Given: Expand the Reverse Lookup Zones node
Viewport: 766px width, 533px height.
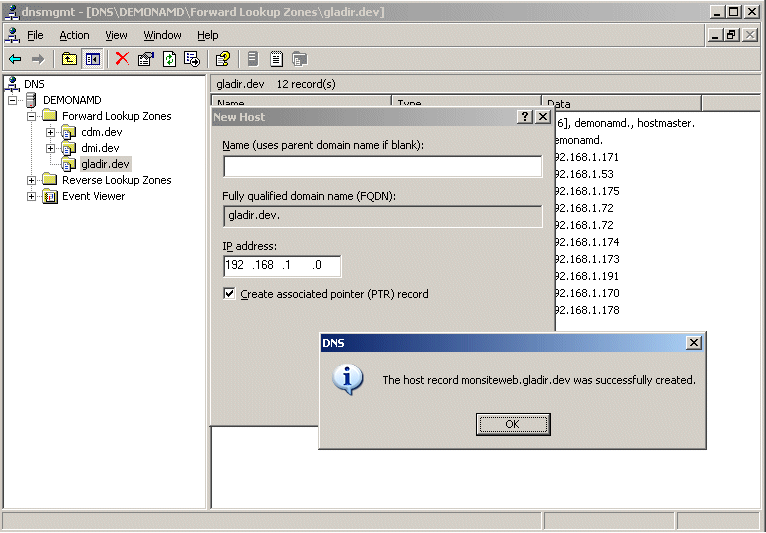Looking at the screenshot, I should pos(31,180).
